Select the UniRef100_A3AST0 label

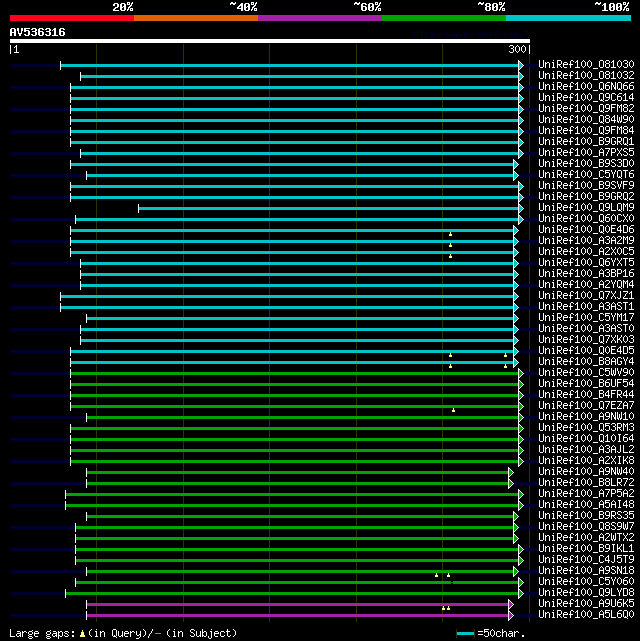[586, 329]
